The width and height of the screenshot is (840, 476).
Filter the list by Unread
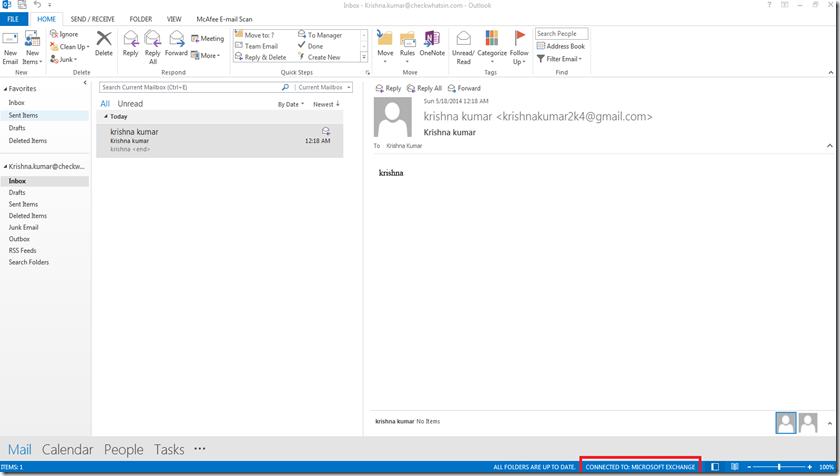pos(130,104)
